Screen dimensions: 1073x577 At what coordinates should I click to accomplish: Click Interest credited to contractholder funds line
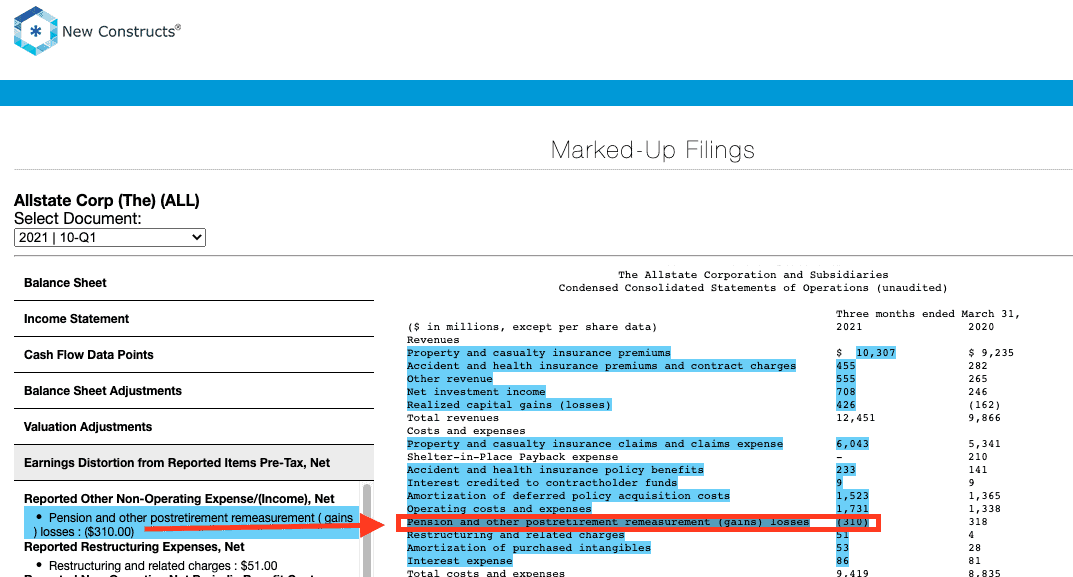coord(542,483)
